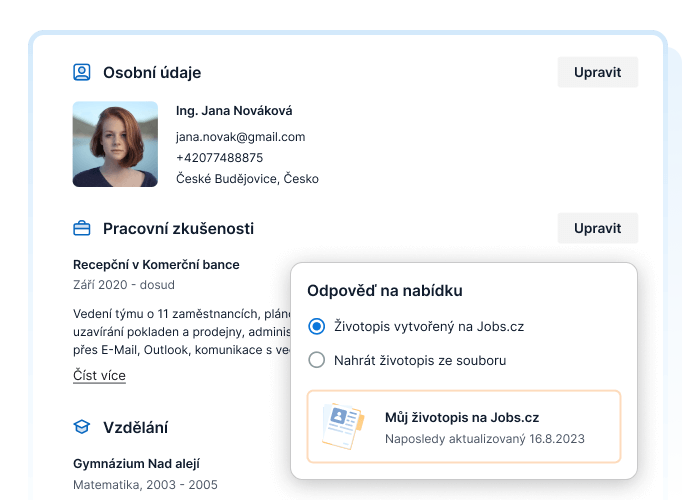Select the 'Recepční v Komerční bance' job title

[x=156, y=265]
